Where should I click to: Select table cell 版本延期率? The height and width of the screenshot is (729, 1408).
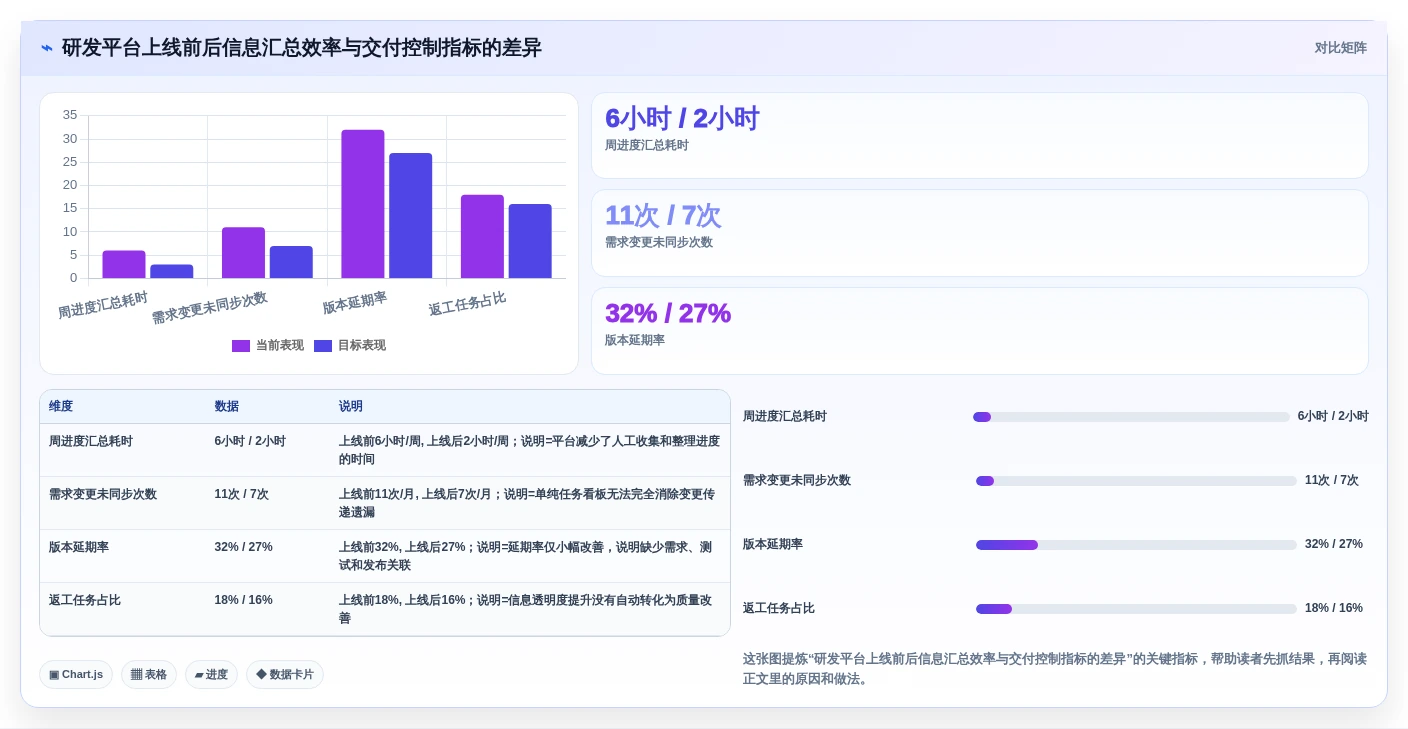coord(123,556)
